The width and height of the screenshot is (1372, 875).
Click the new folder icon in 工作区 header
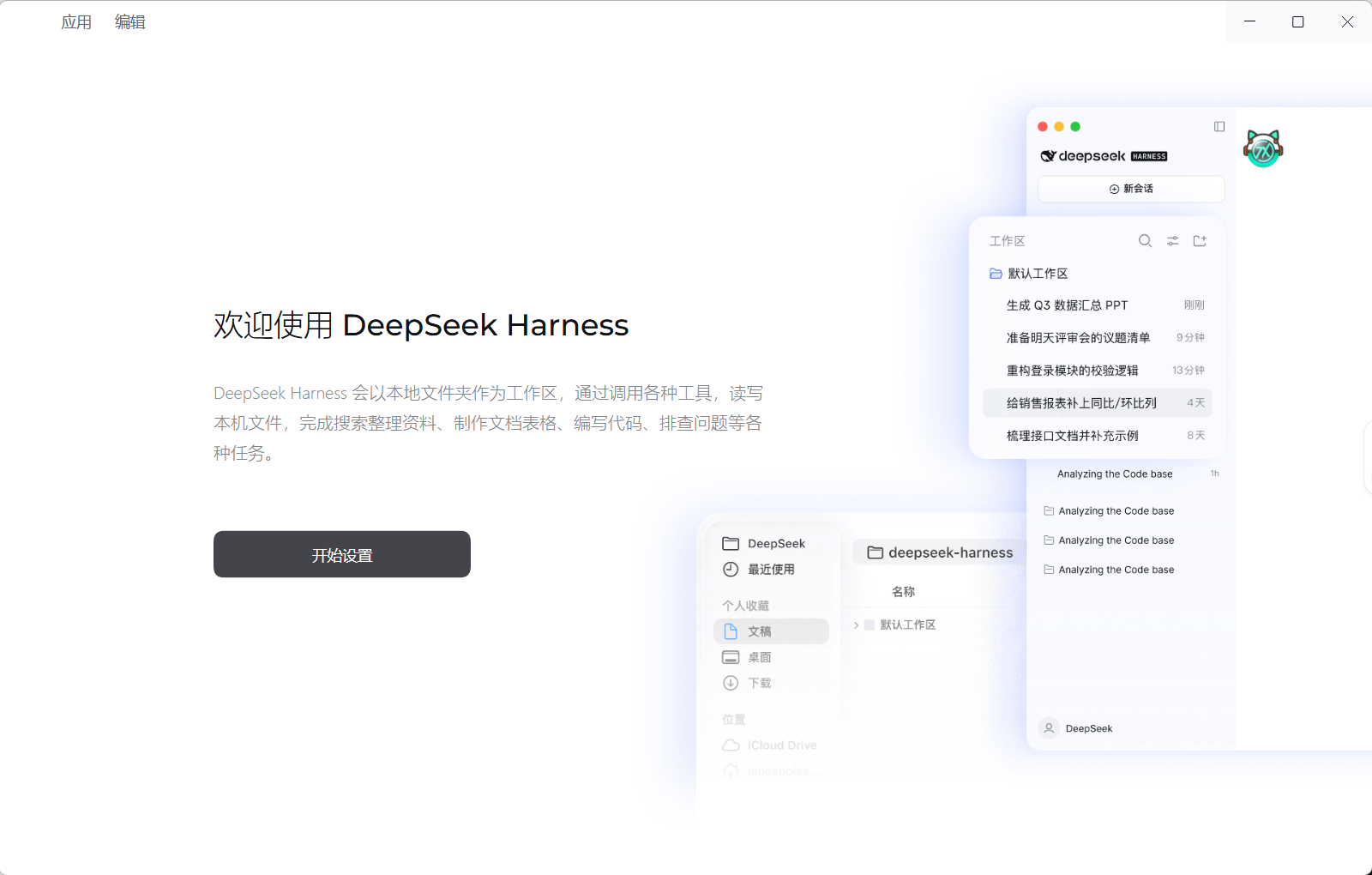click(x=1200, y=241)
